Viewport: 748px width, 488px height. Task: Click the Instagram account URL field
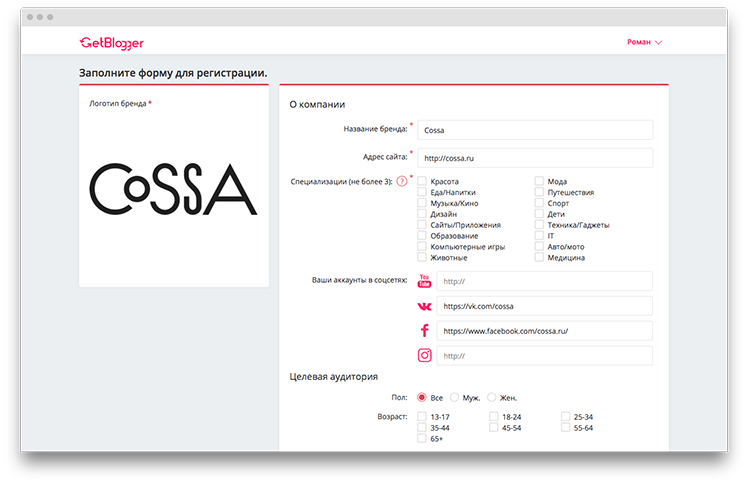coord(544,355)
